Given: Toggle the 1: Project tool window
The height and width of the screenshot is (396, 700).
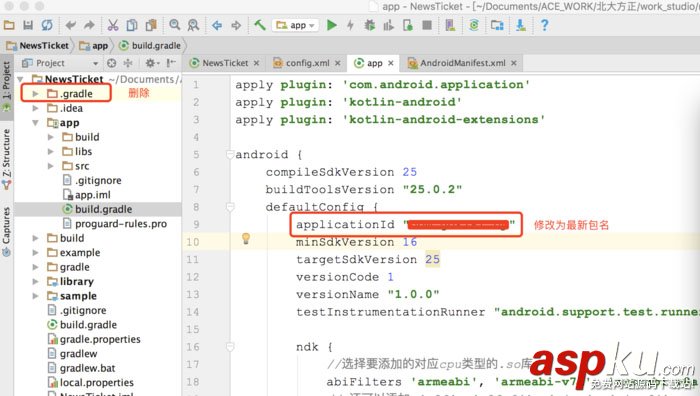Looking at the screenshot, I should tap(6, 87).
